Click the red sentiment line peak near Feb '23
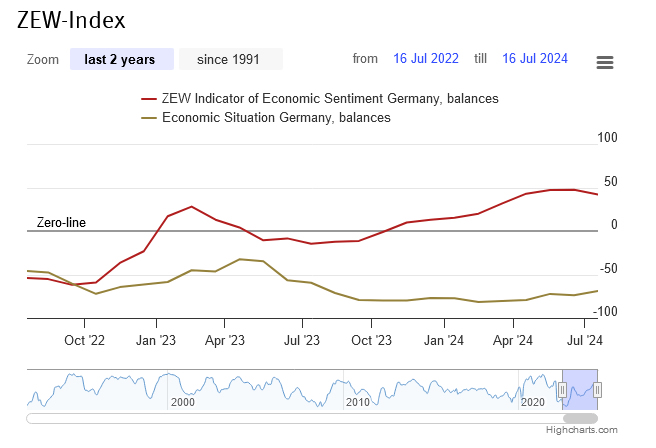 191,207
